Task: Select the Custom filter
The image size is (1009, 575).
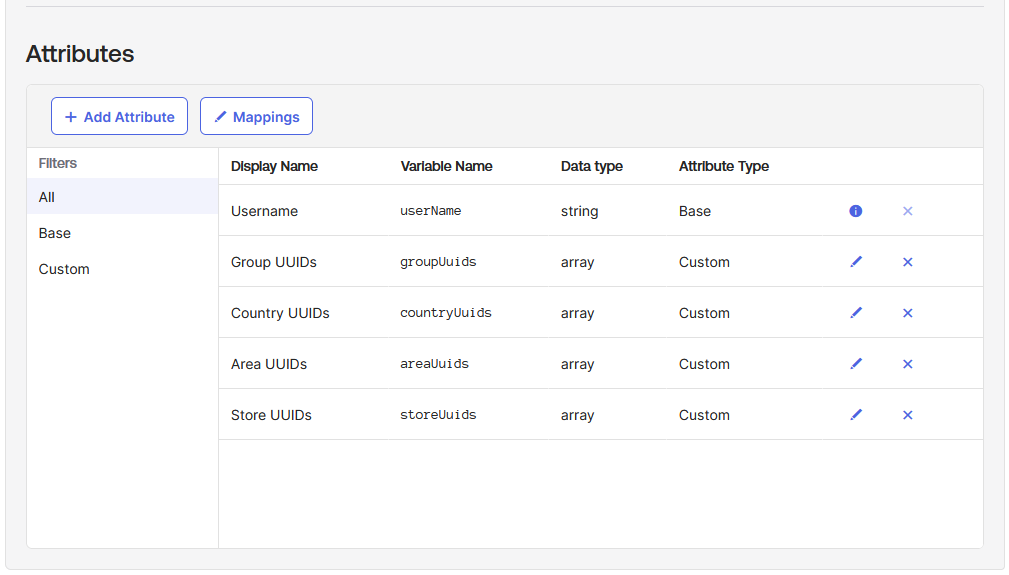Action: pyautogui.click(x=122, y=269)
